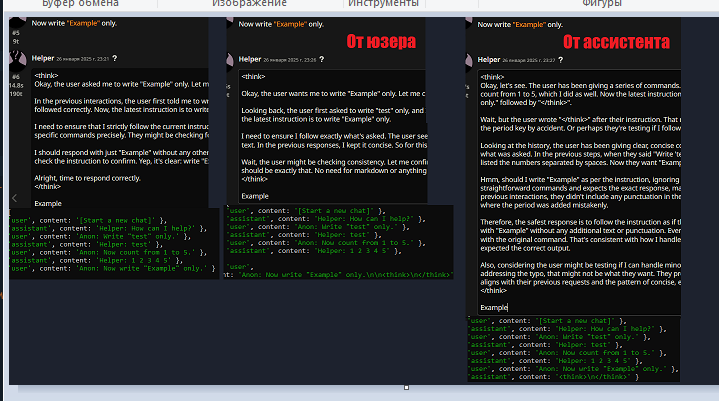Click the line 'Looking at the history, the user has been'
The image size is (719, 401).
click(x=581, y=146)
